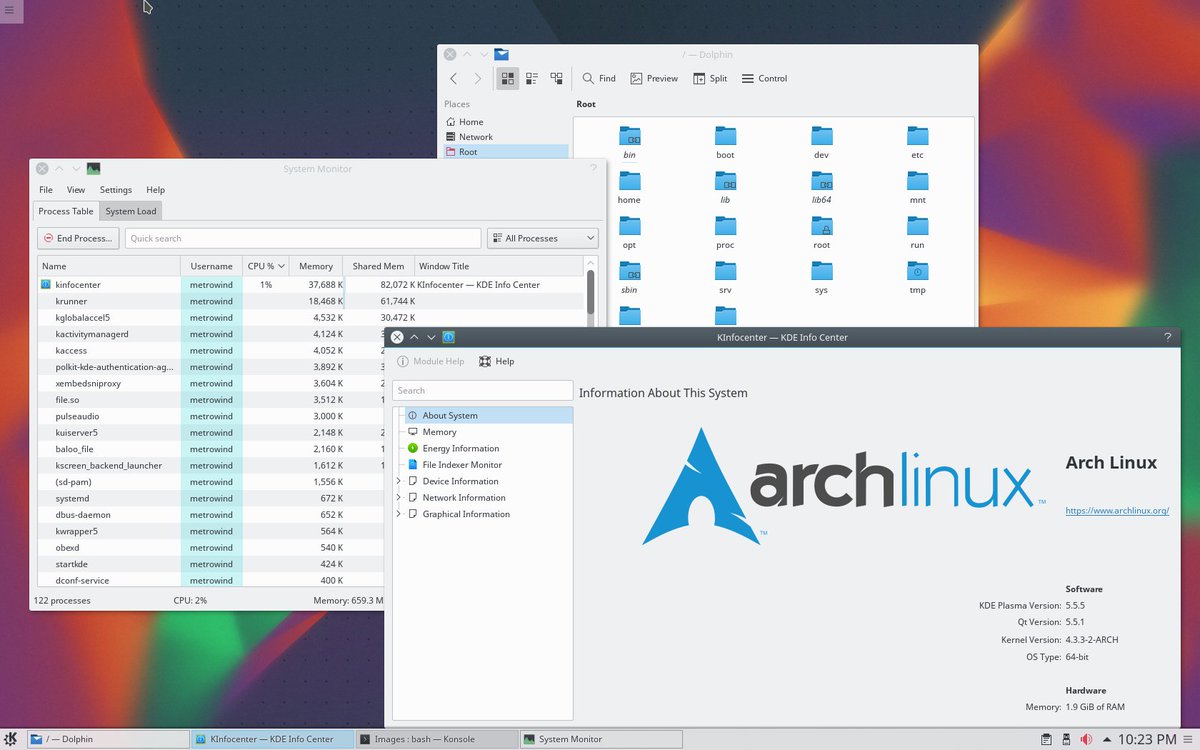1200x750 pixels.
Task: Click the Dolphin back navigation arrow
Action: click(x=454, y=78)
